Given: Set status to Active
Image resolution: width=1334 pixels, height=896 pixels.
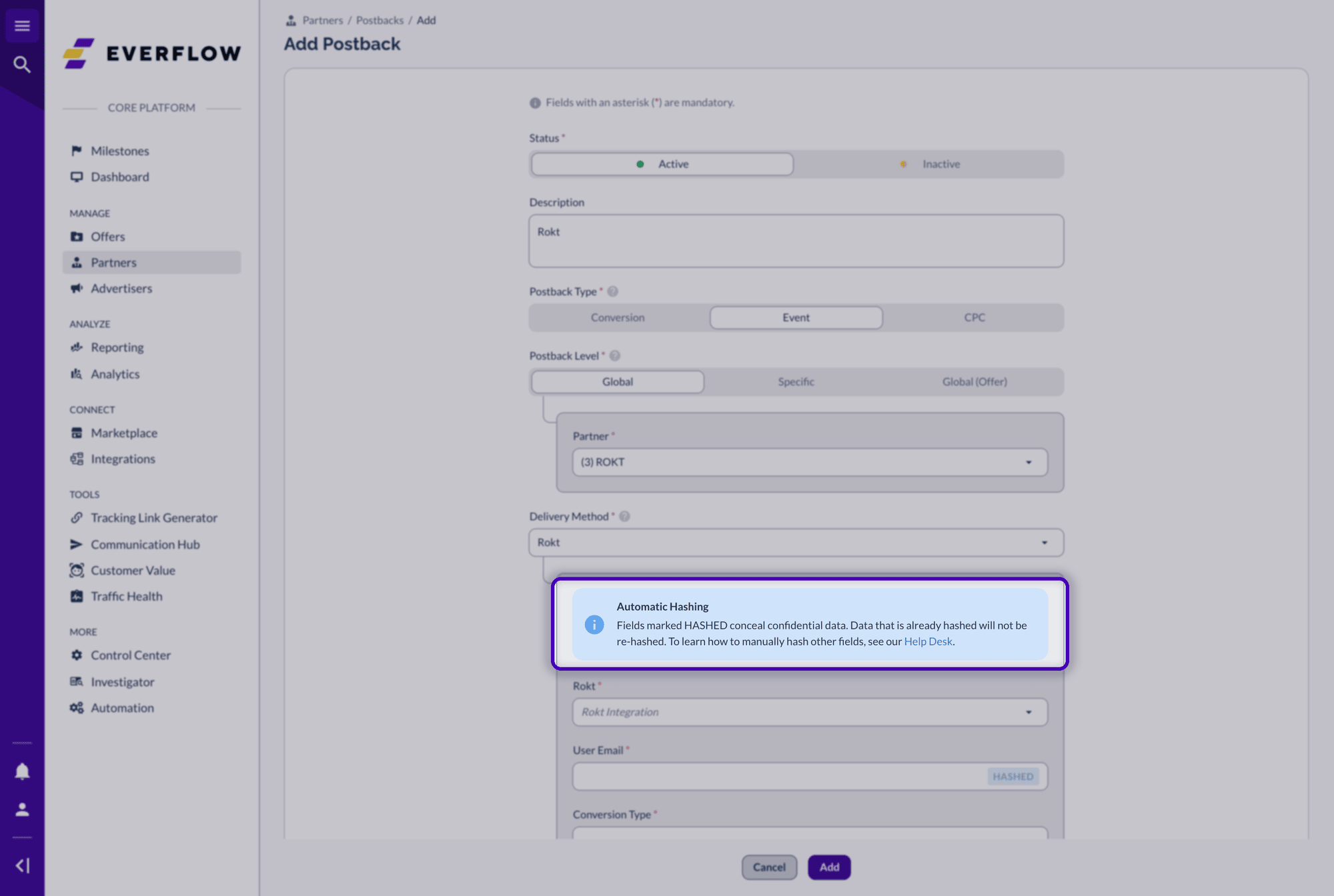Looking at the screenshot, I should tap(662, 164).
